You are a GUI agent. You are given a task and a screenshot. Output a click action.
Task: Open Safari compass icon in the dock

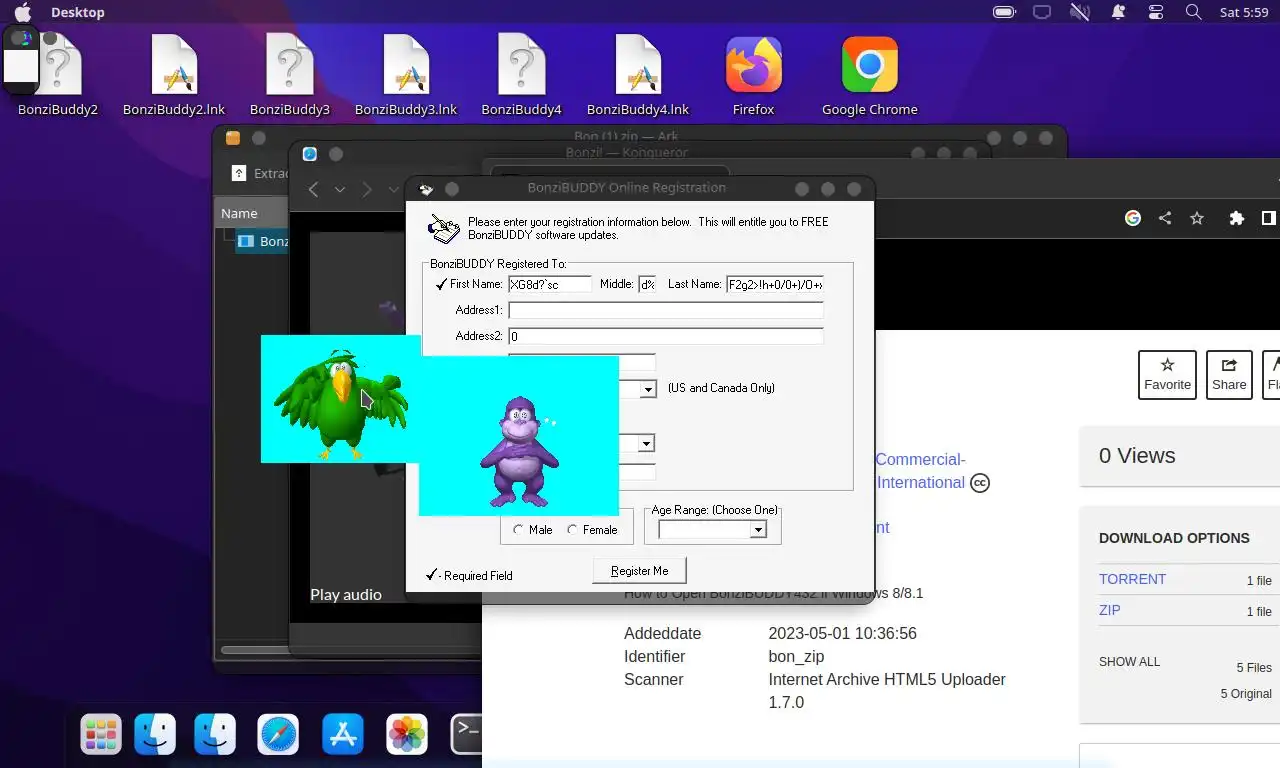[x=278, y=734]
